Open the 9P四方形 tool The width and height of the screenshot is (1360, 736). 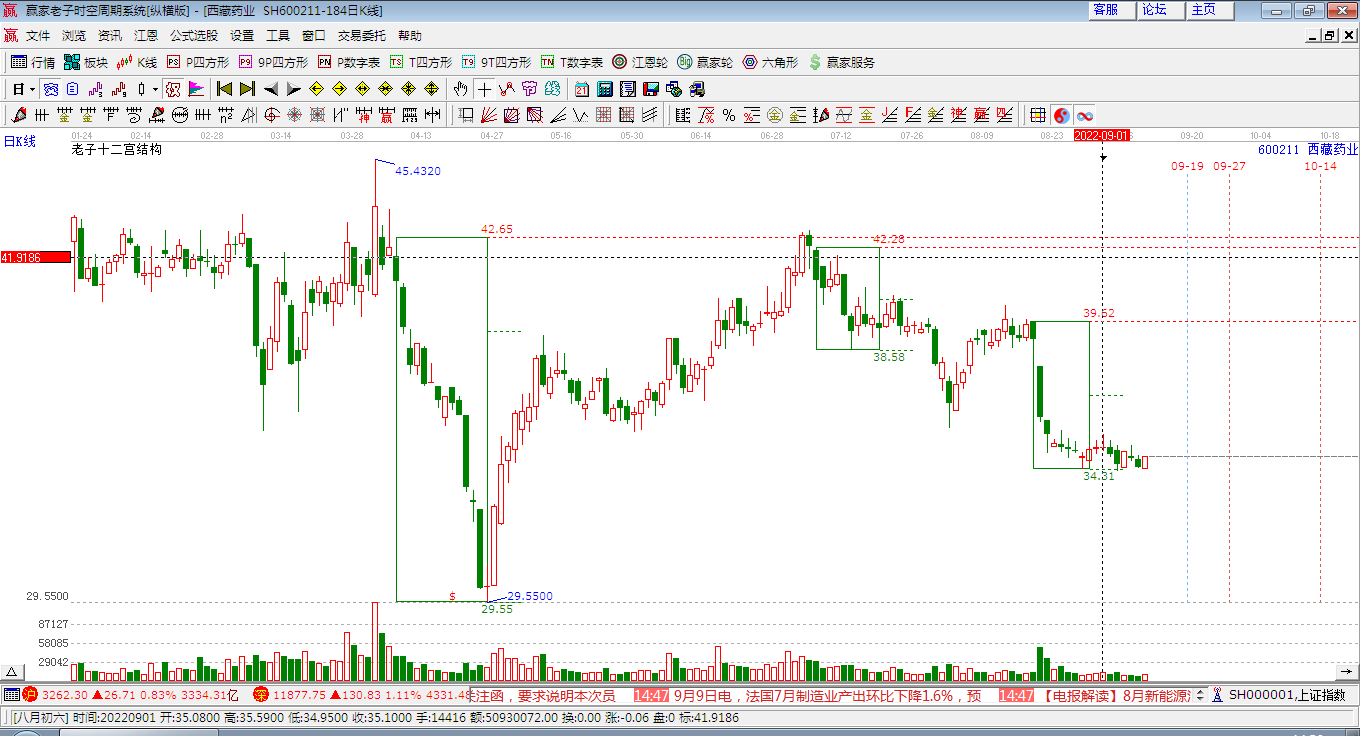(x=273, y=62)
